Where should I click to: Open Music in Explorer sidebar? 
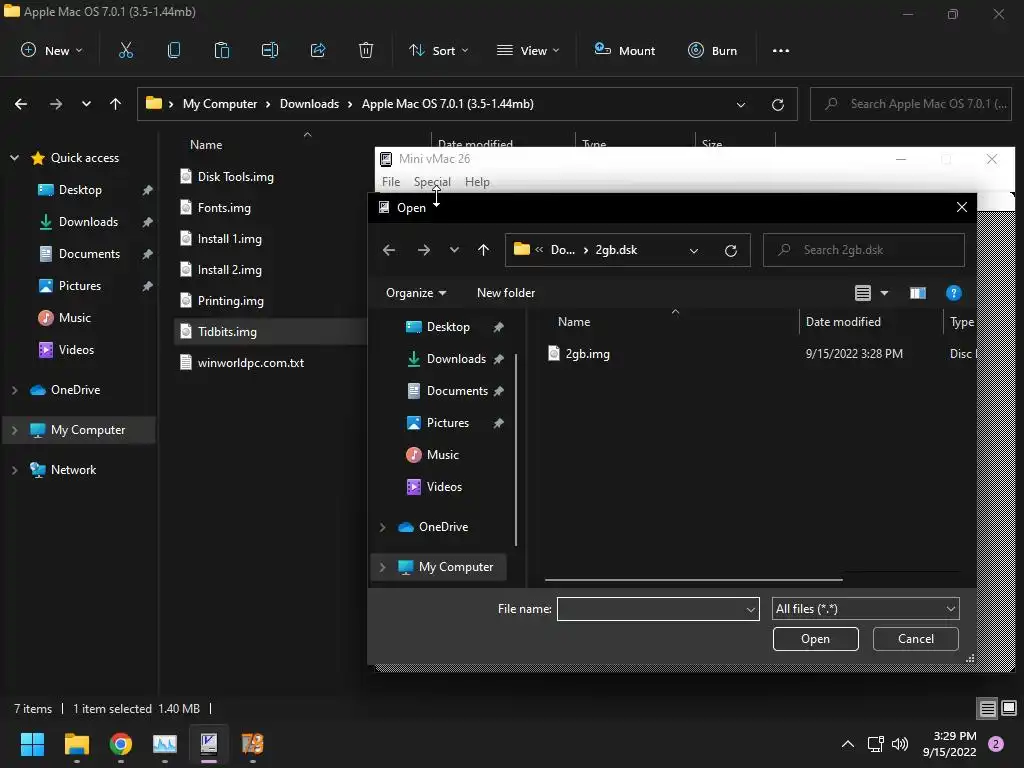pyautogui.click(x=74, y=318)
